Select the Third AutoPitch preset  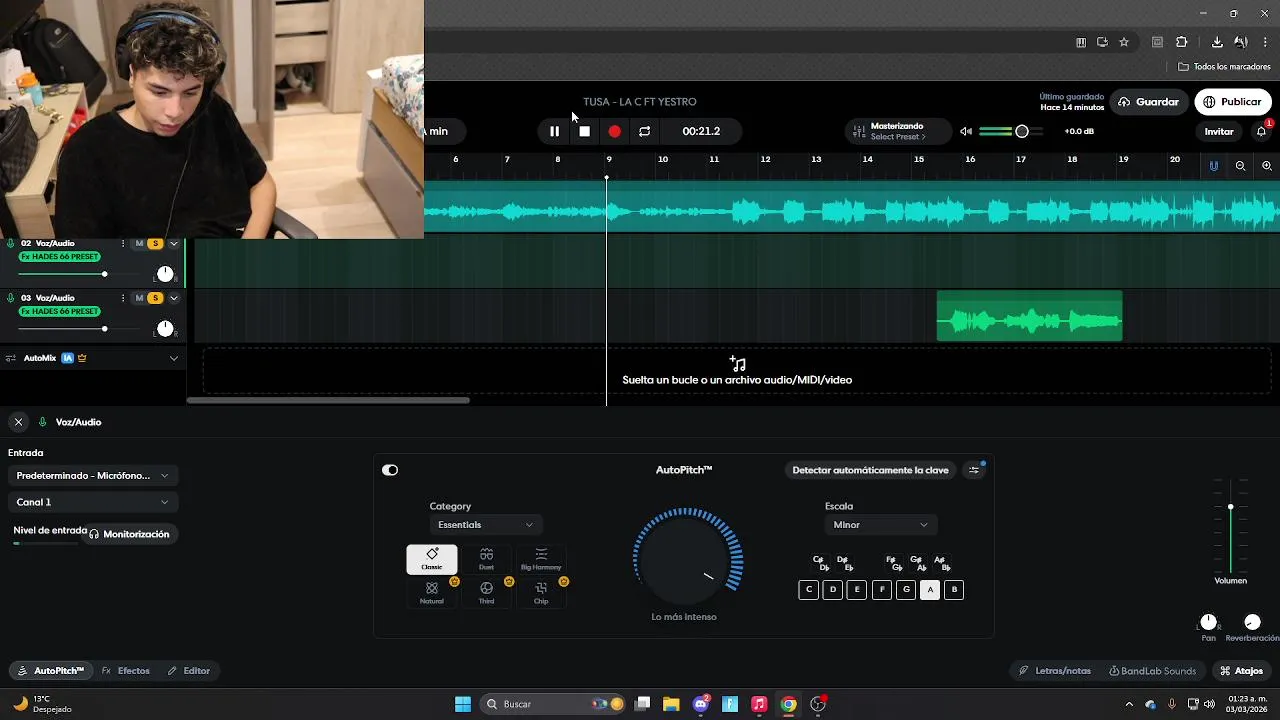click(x=486, y=593)
